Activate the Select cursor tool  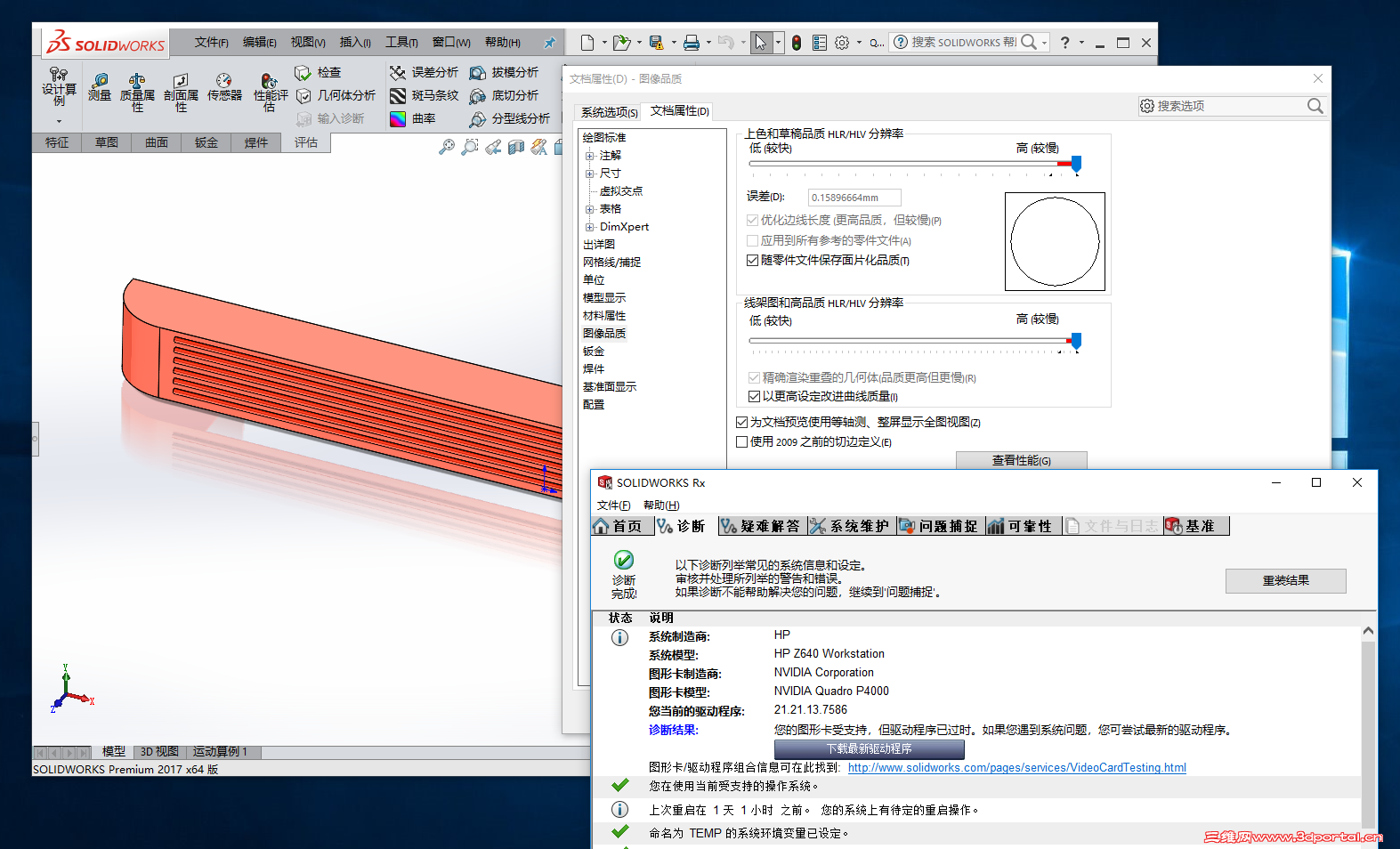click(x=761, y=42)
